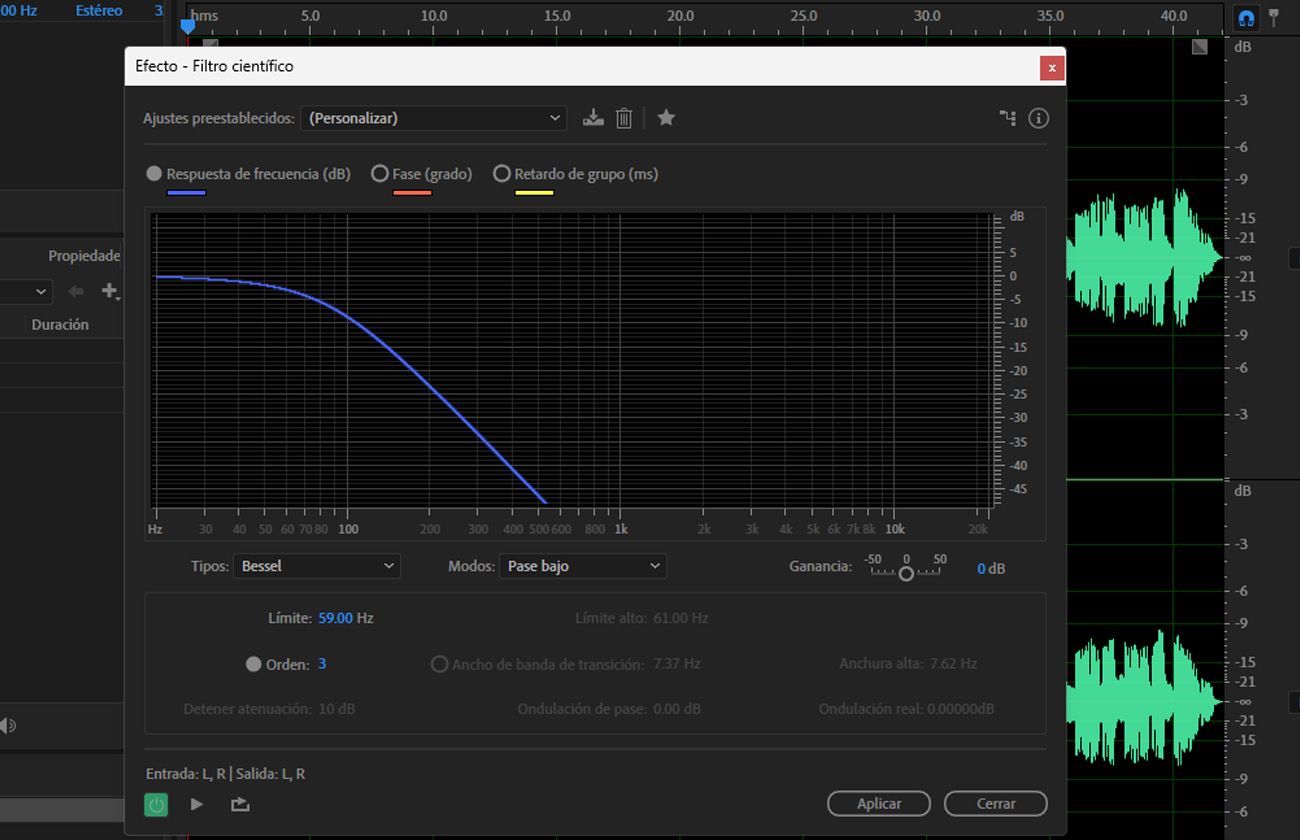Close the Filtro científico dialog with the red X

coord(1050,67)
